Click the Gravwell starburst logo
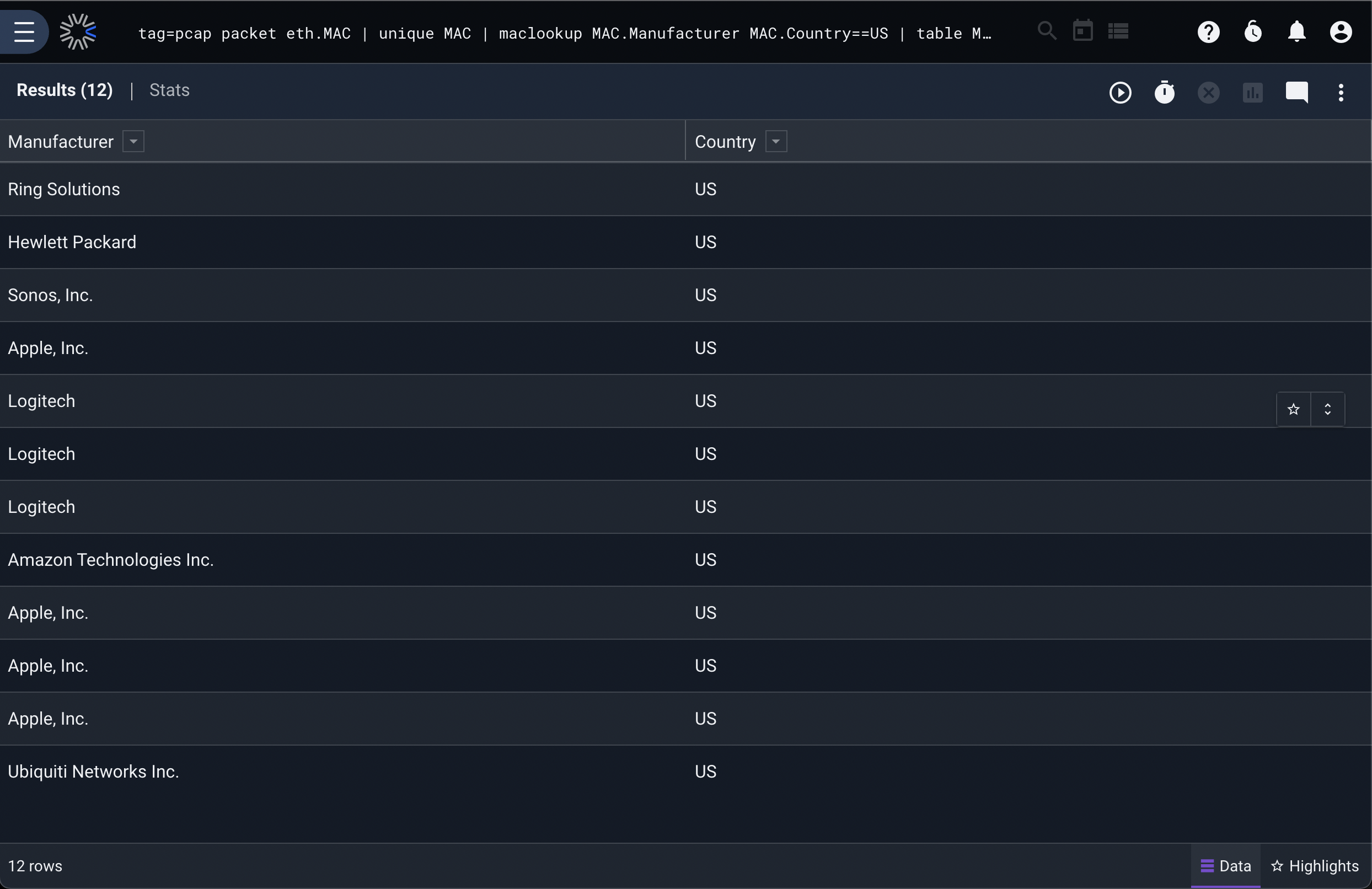 pyautogui.click(x=78, y=31)
